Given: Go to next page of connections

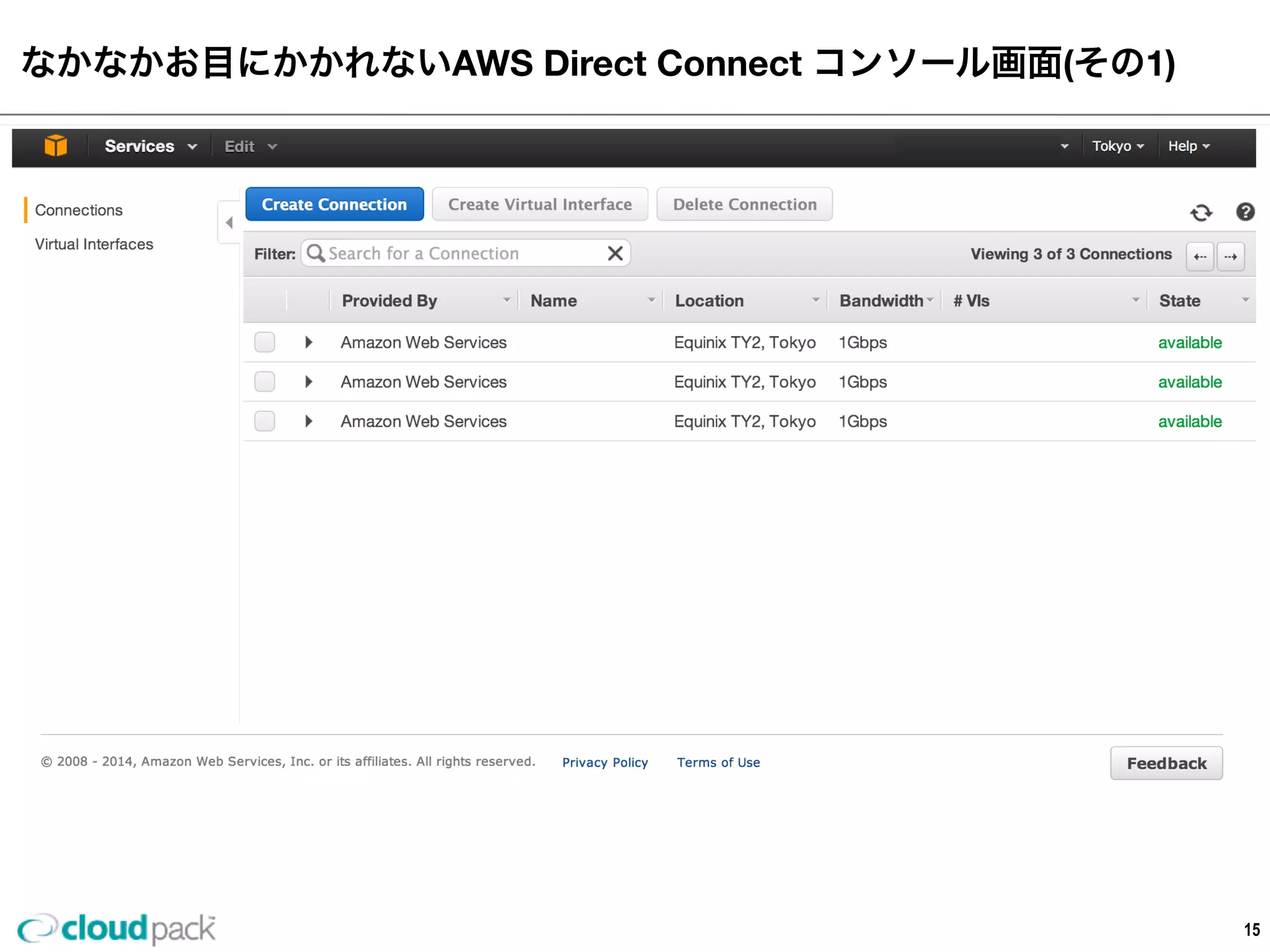Looking at the screenshot, I should click(1231, 257).
